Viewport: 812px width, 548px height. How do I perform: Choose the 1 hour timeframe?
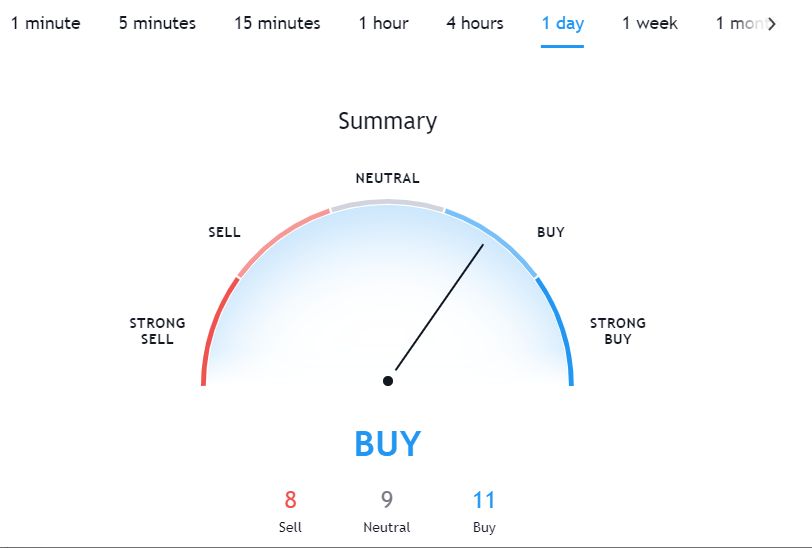click(384, 23)
